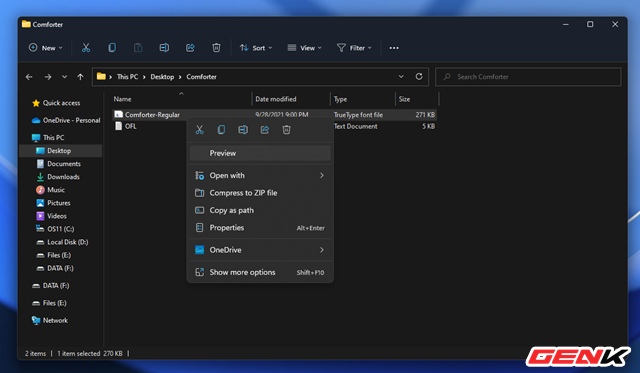640x373 pixels.
Task: Click the Copy icon in the toolbar
Action: 112,48
